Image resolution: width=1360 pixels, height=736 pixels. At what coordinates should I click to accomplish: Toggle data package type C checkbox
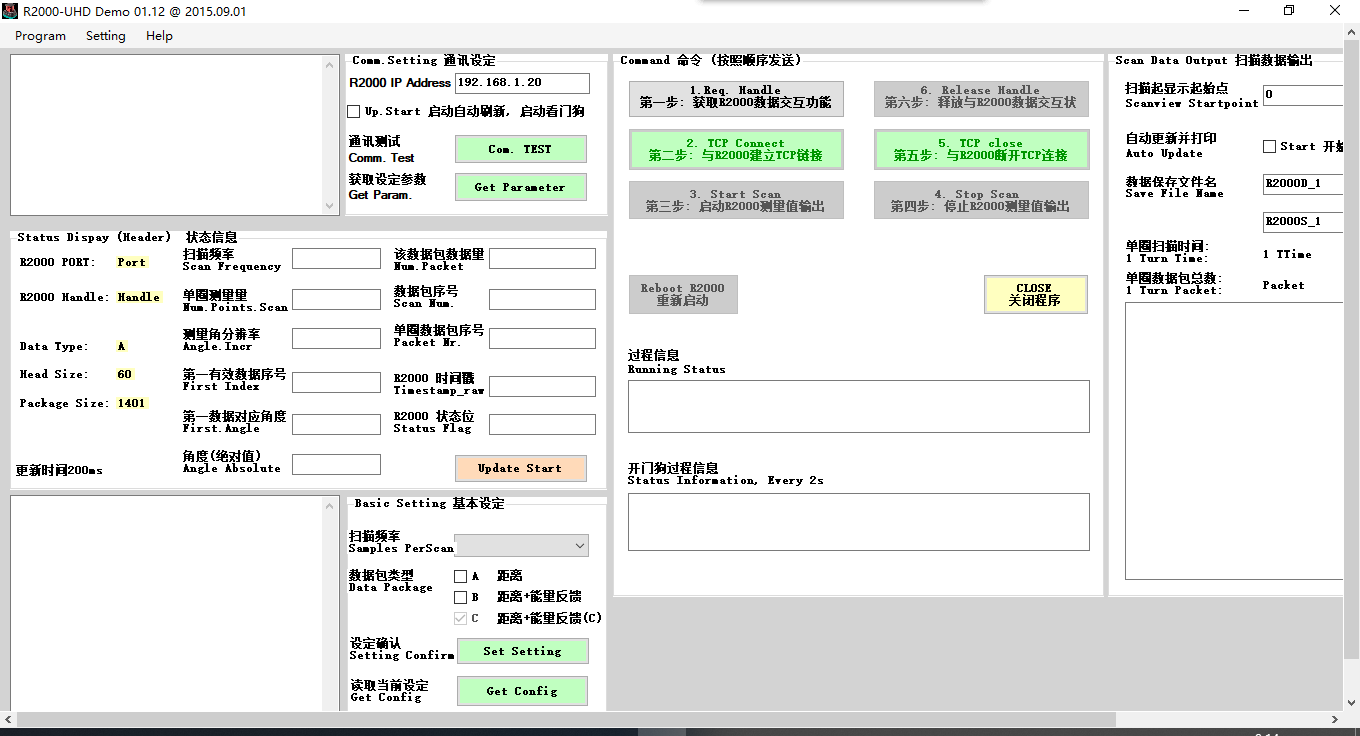click(460, 618)
